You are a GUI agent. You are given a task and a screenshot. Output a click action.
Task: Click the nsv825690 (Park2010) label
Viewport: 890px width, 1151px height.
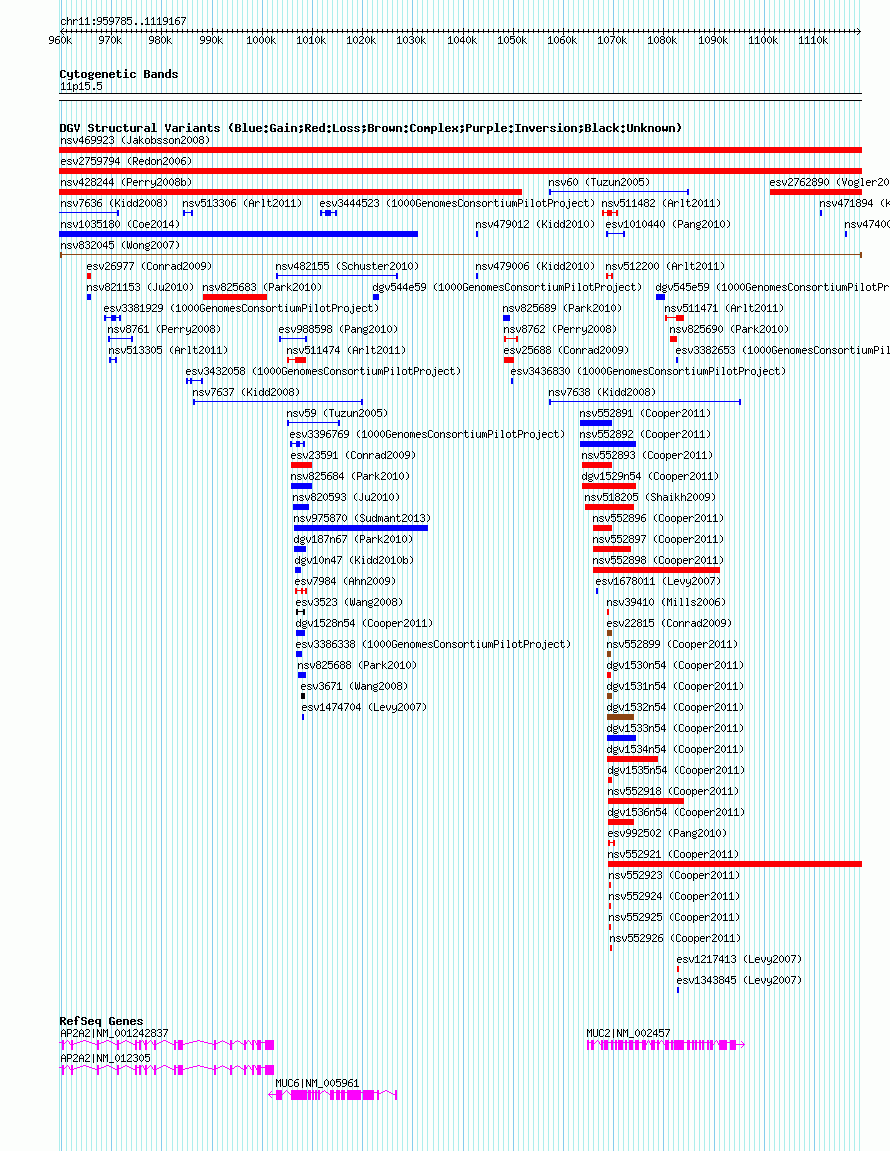(729, 330)
